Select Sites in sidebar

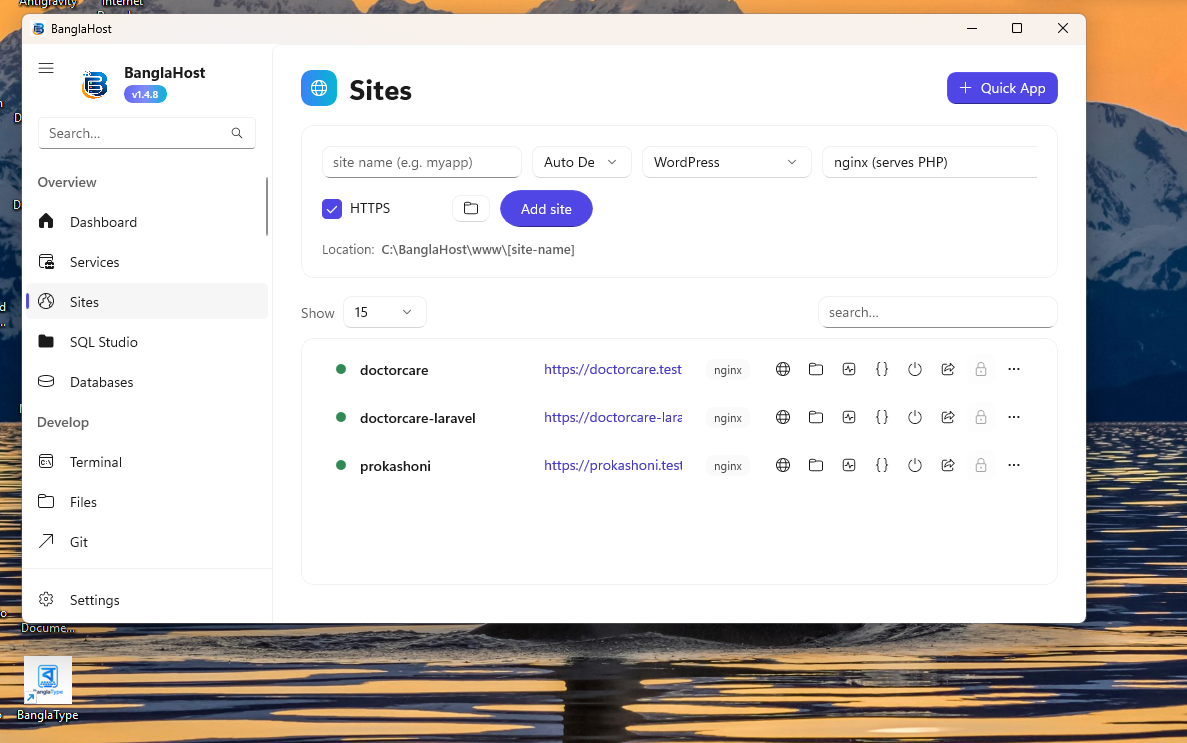147,301
